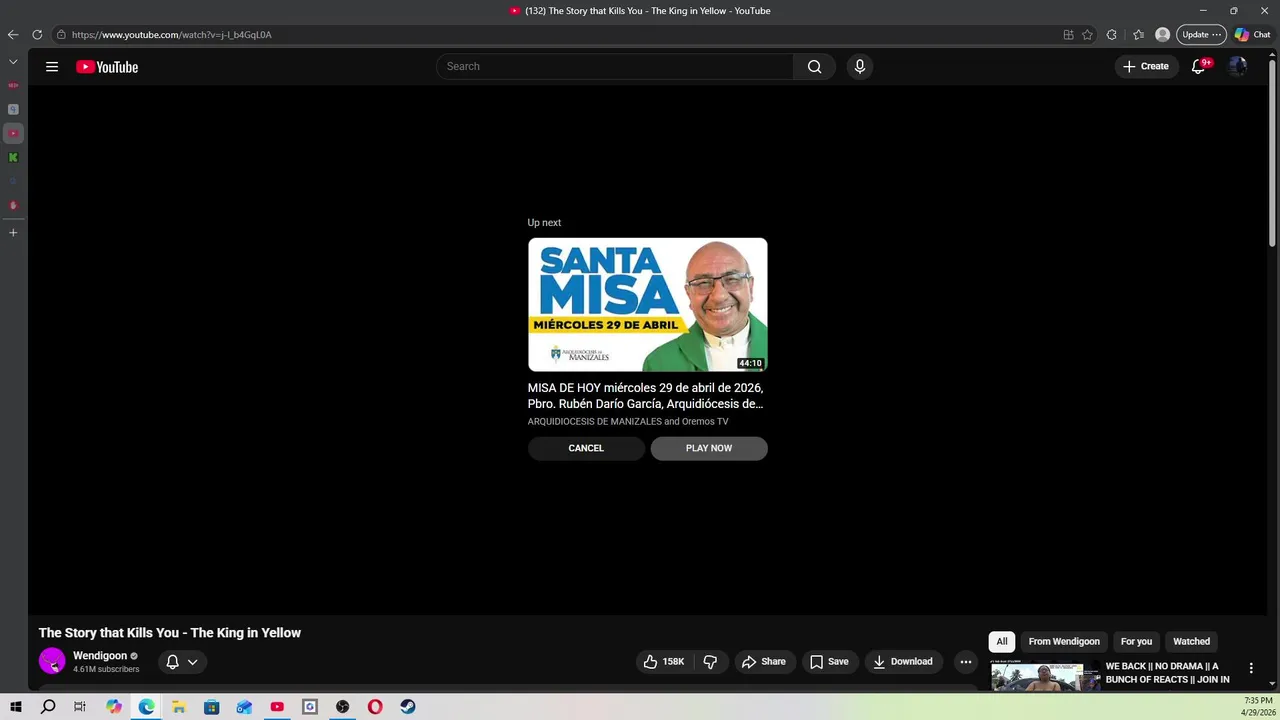Download the video
This screenshot has height=720, width=1280.
point(903,662)
